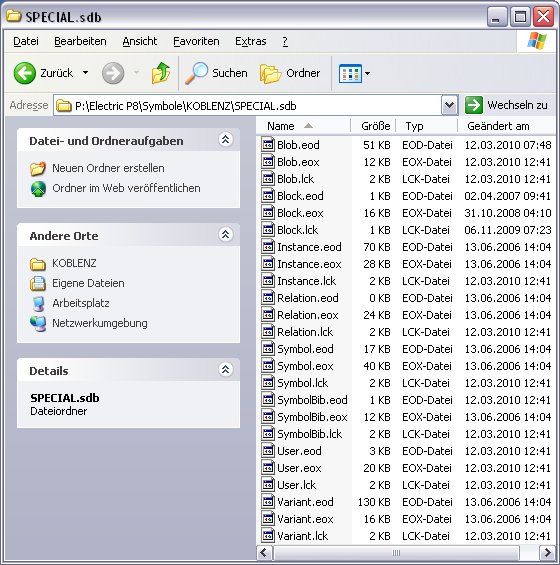Click the horizontal scrollbar right arrow

[547, 552]
